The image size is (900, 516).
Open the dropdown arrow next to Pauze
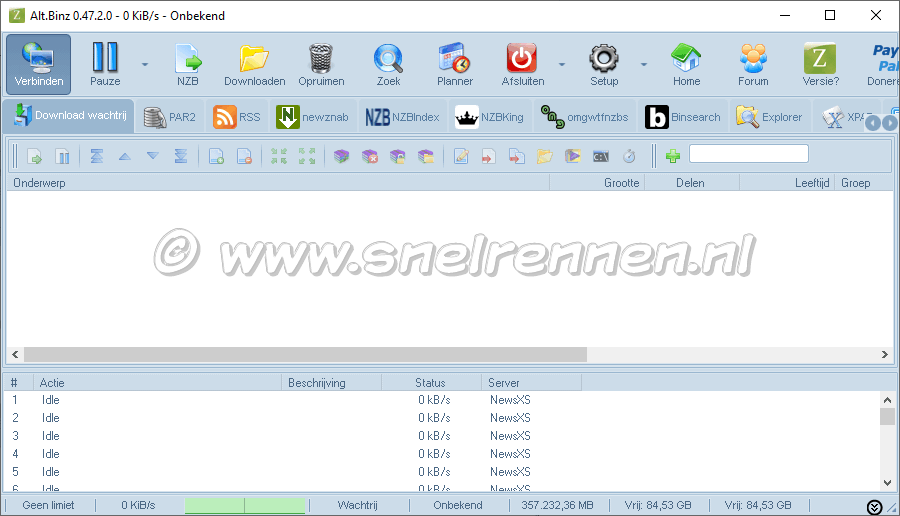point(145,64)
